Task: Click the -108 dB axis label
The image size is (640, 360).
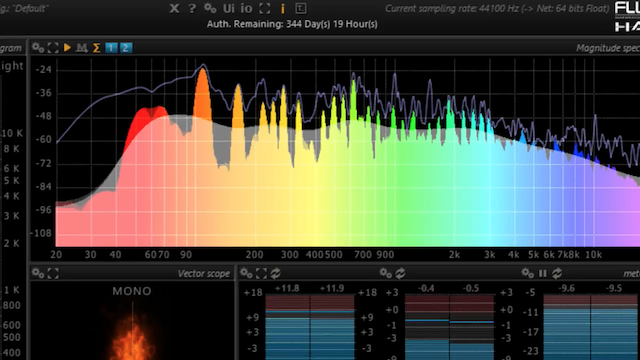Action: point(41,233)
